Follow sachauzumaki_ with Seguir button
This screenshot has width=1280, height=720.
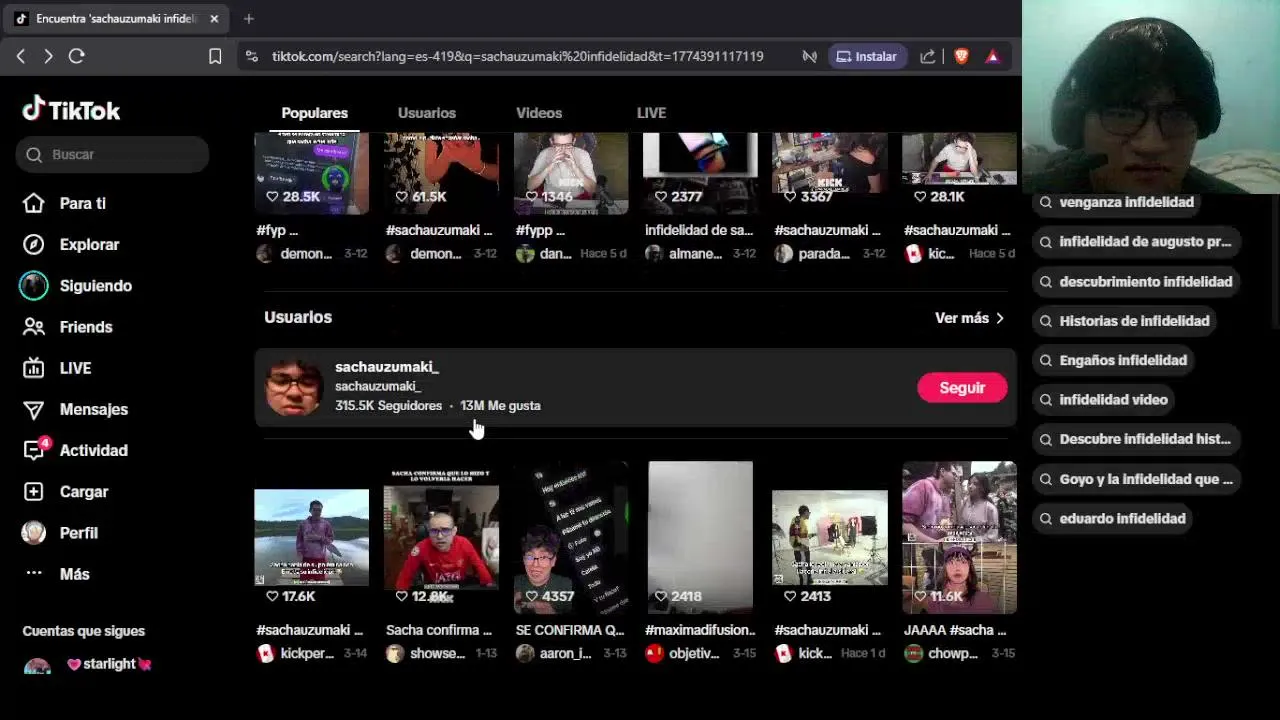(962, 388)
